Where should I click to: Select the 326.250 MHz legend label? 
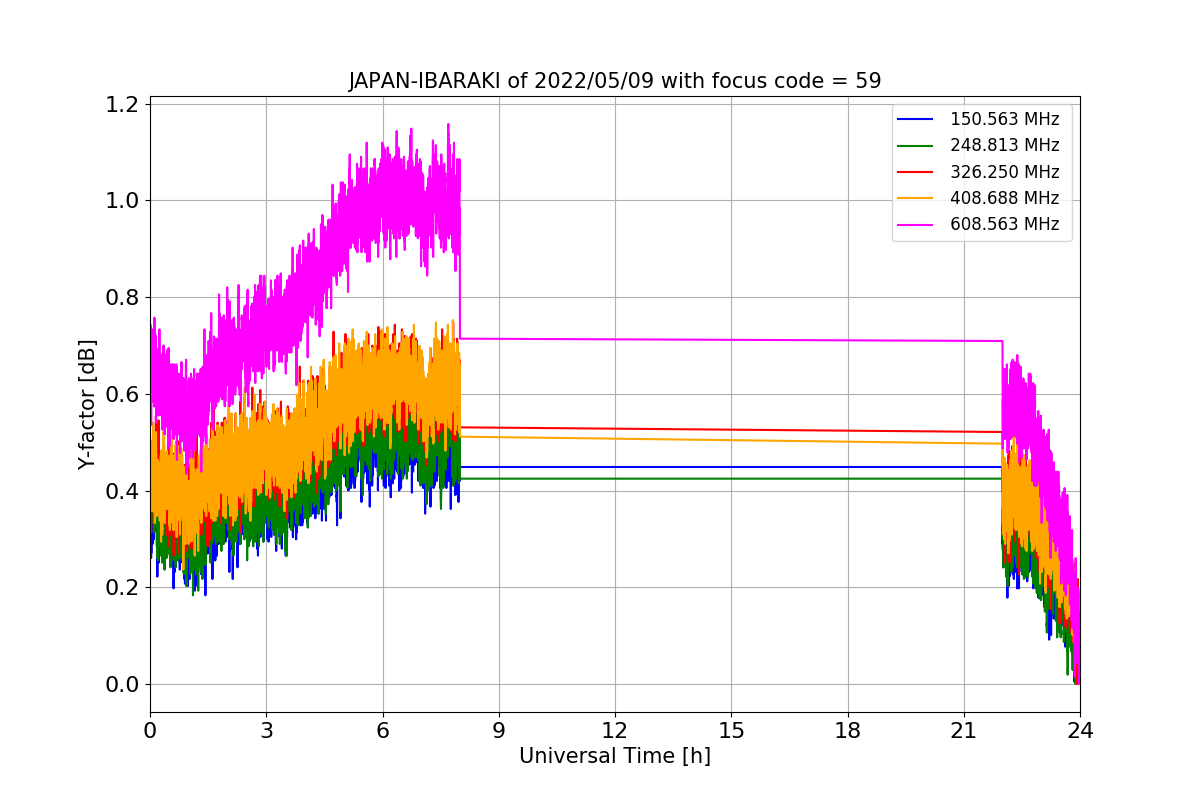click(x=1004, y=171)
